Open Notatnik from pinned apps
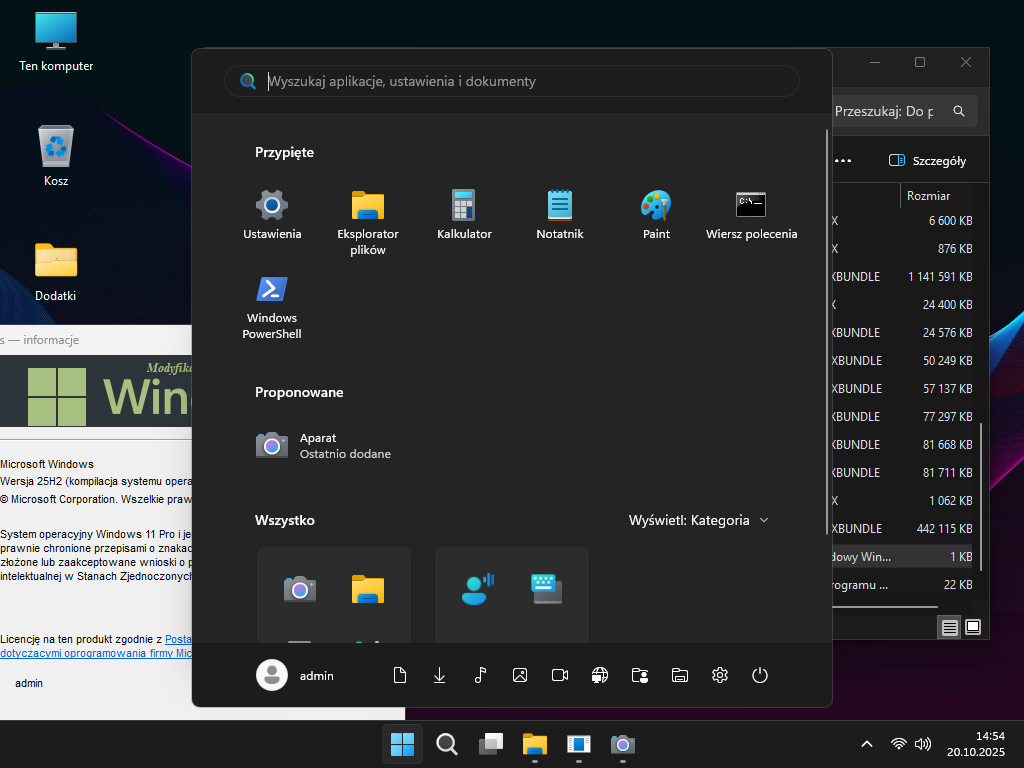Image resolution: width=1024 pixels, height=768 pixels. click(560, 214)
